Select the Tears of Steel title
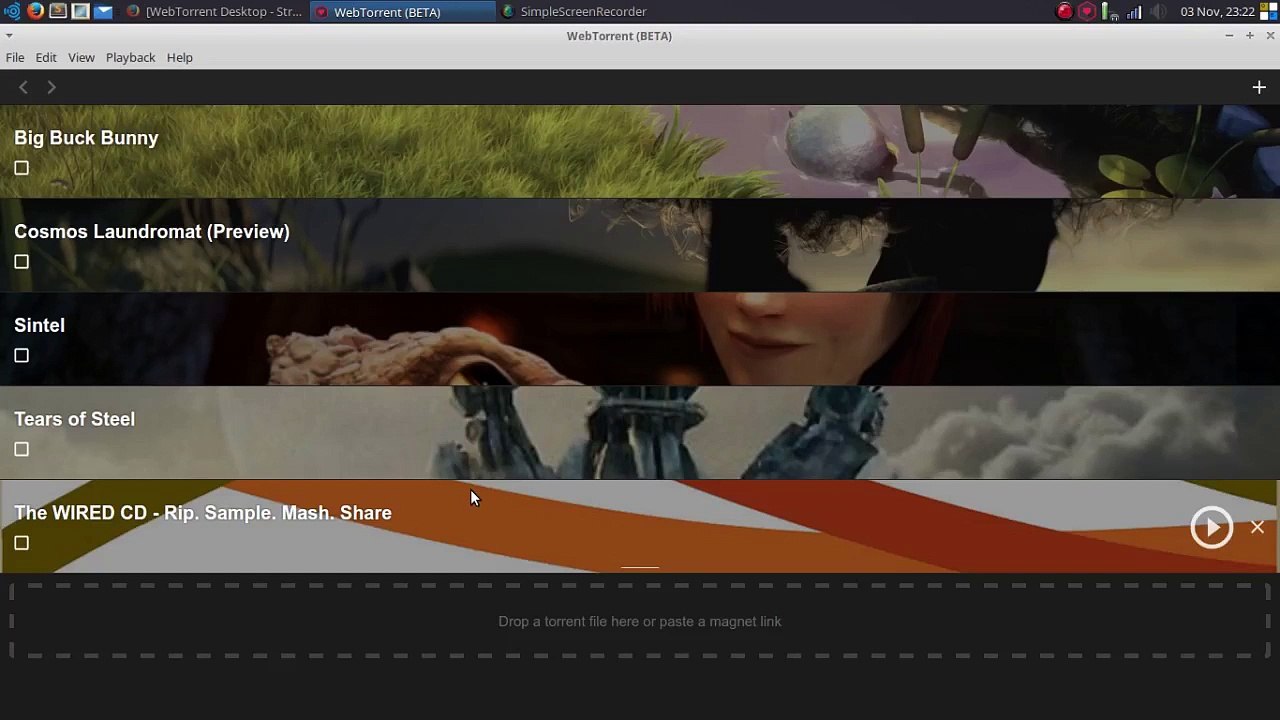 pyautogui.click(x=74, y=419)
